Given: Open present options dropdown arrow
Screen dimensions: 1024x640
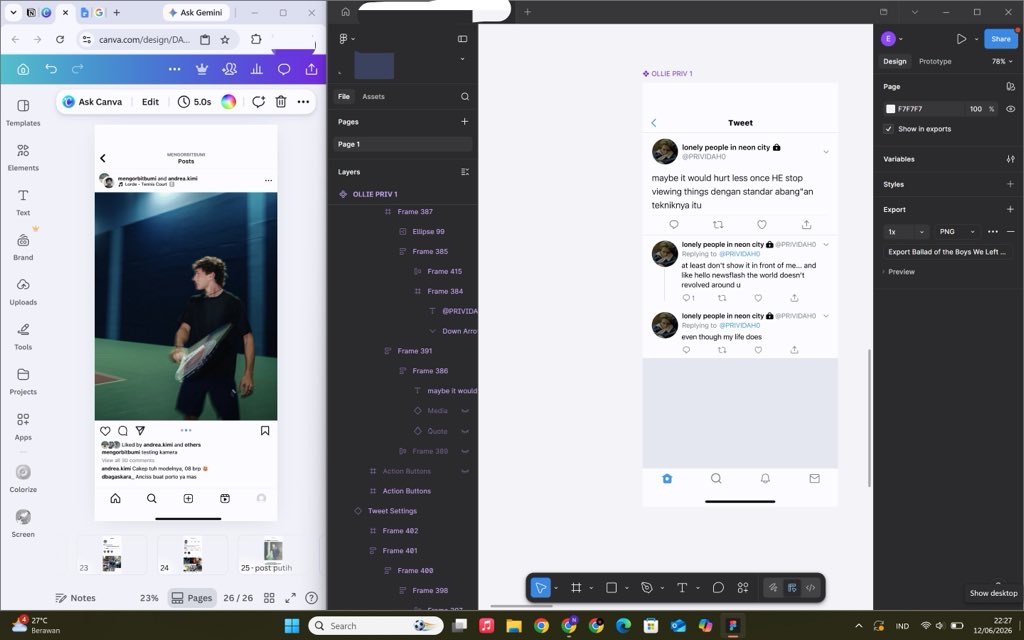Looking at the screenshot, I should click(976, 39).
